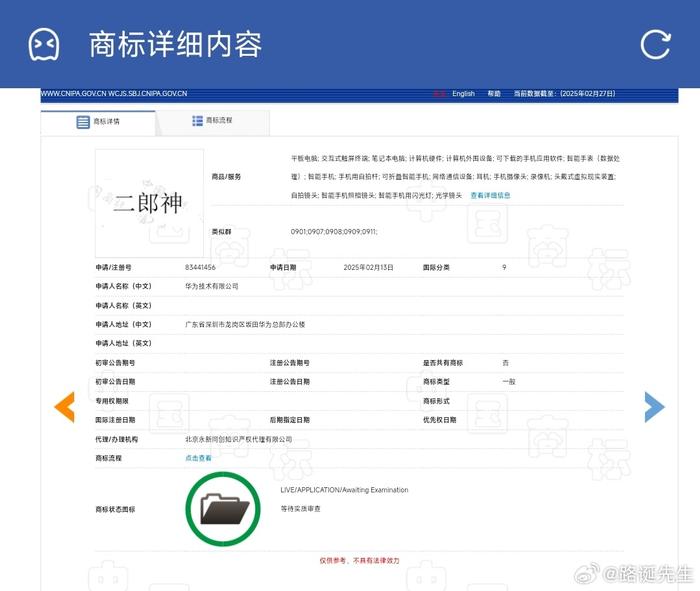Click the 二郎神 trademark image
Viewport: 700px width, 591px height.
coord(149,203)
